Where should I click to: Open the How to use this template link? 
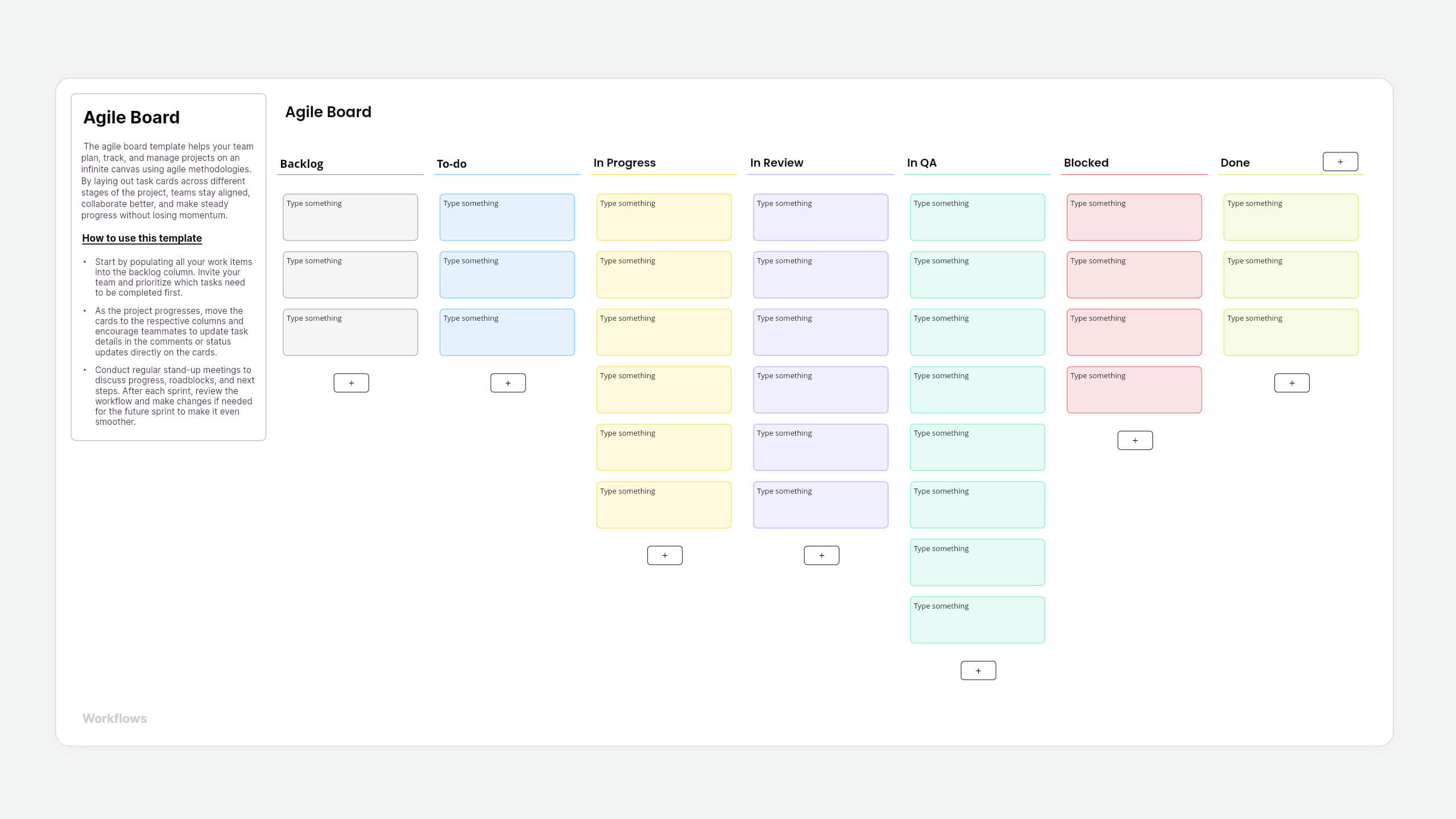(x=142, y=238)
